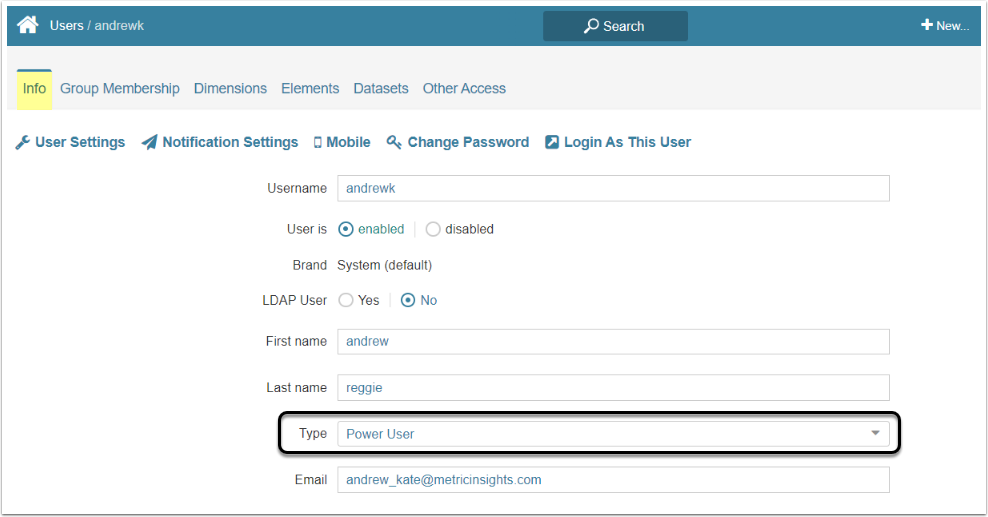Click the plus icon beside New
The height and width of the screenshot is (517, 988).
coord(927,25)
